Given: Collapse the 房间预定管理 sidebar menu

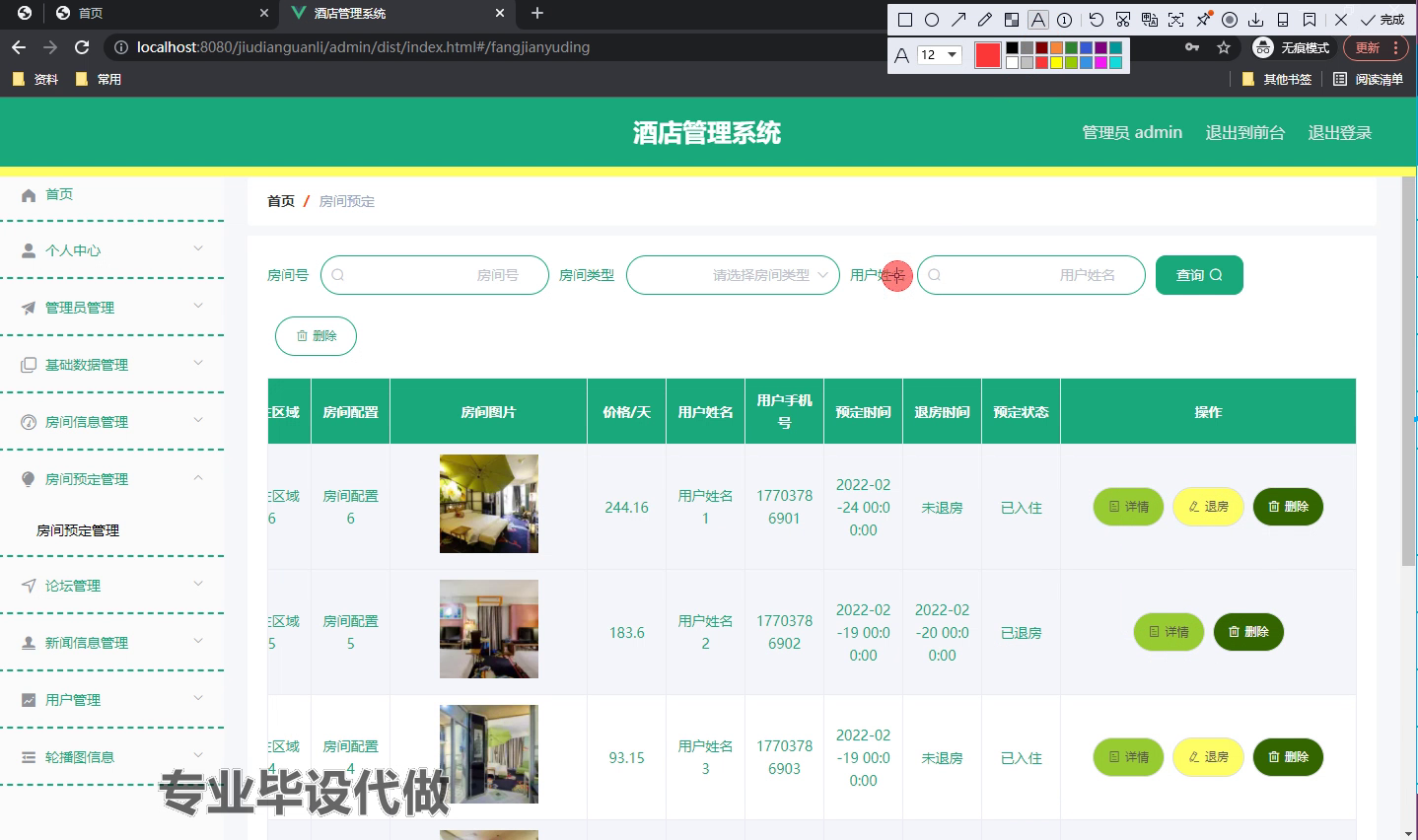Looking at the screenshot, I should 111,479.
